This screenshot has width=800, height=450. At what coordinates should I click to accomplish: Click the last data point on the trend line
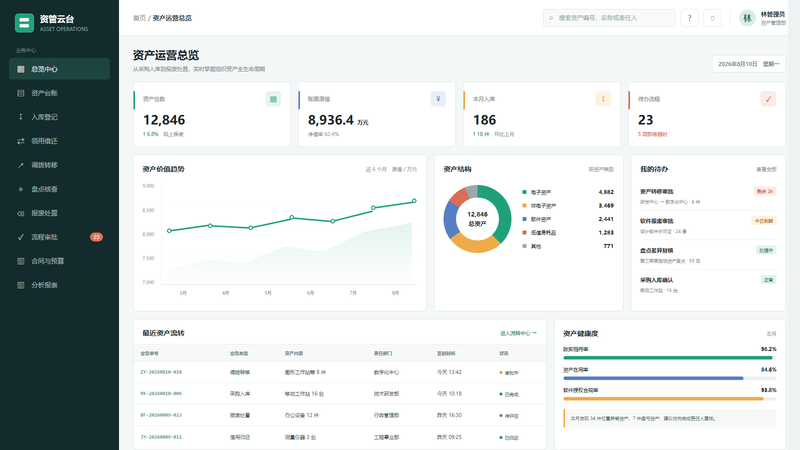click(414, 201)
